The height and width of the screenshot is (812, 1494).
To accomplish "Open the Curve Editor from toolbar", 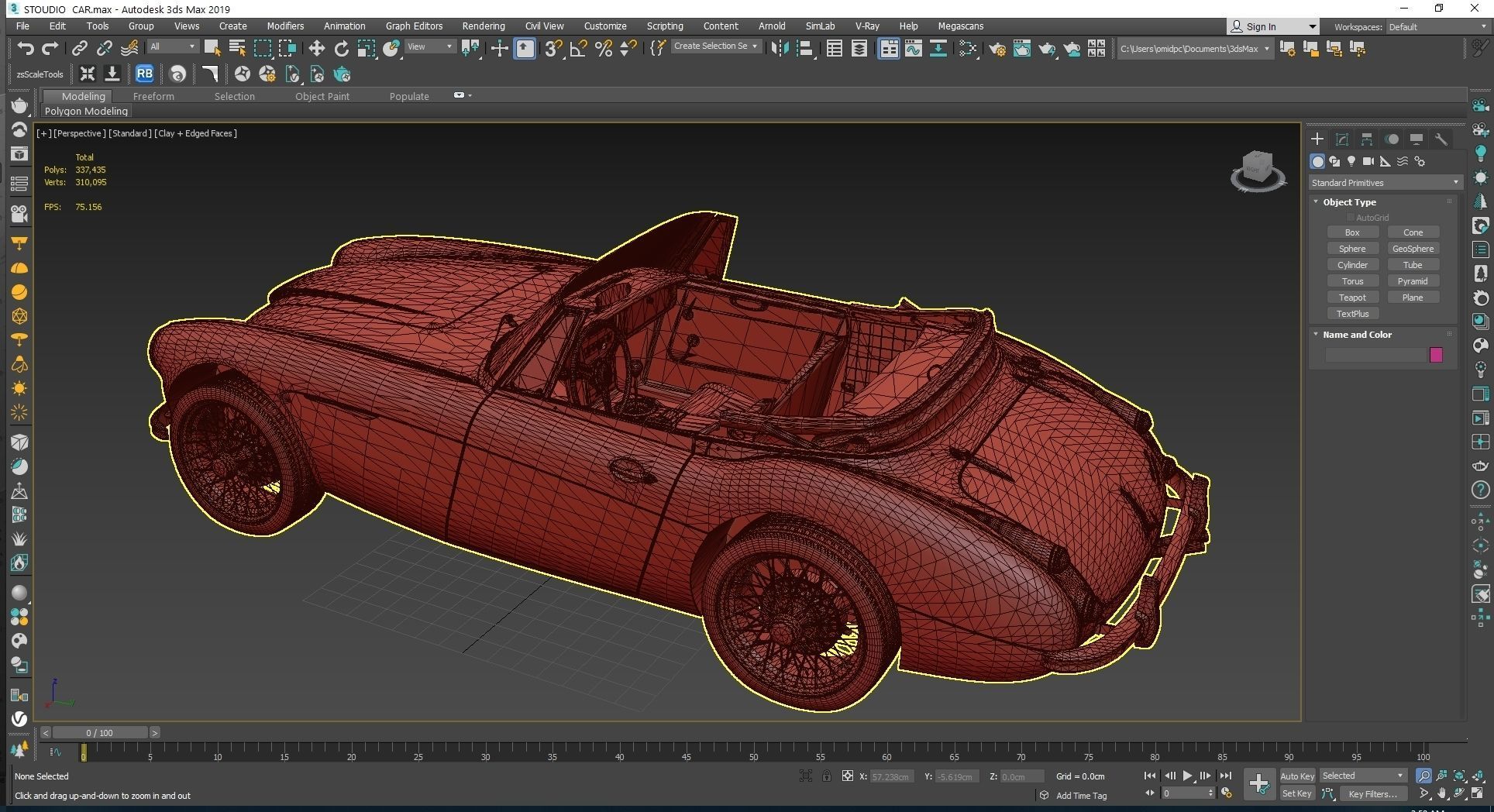I will 914,48.
